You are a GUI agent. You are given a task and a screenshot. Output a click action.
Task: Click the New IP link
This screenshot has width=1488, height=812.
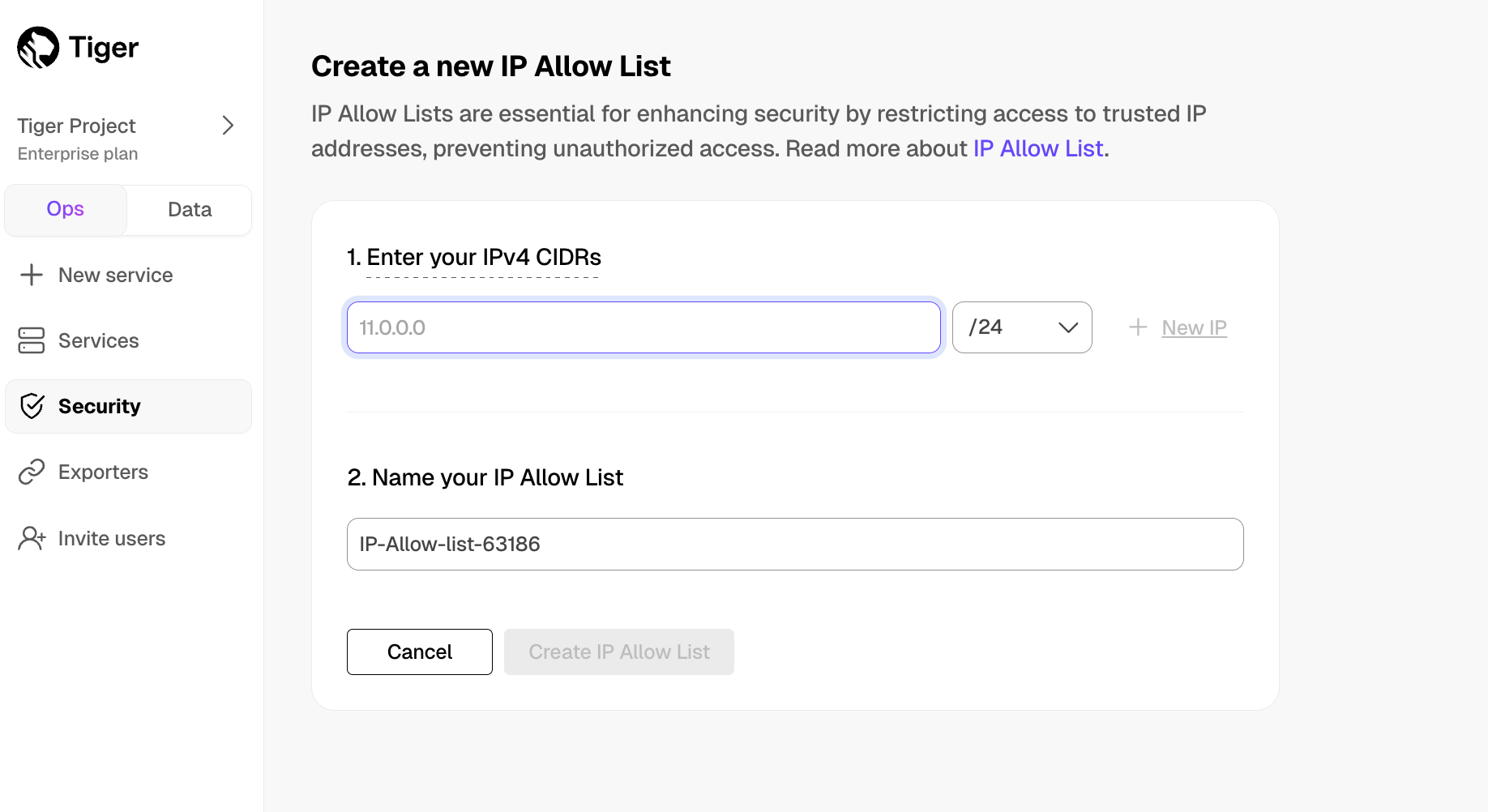point(1194,327)
